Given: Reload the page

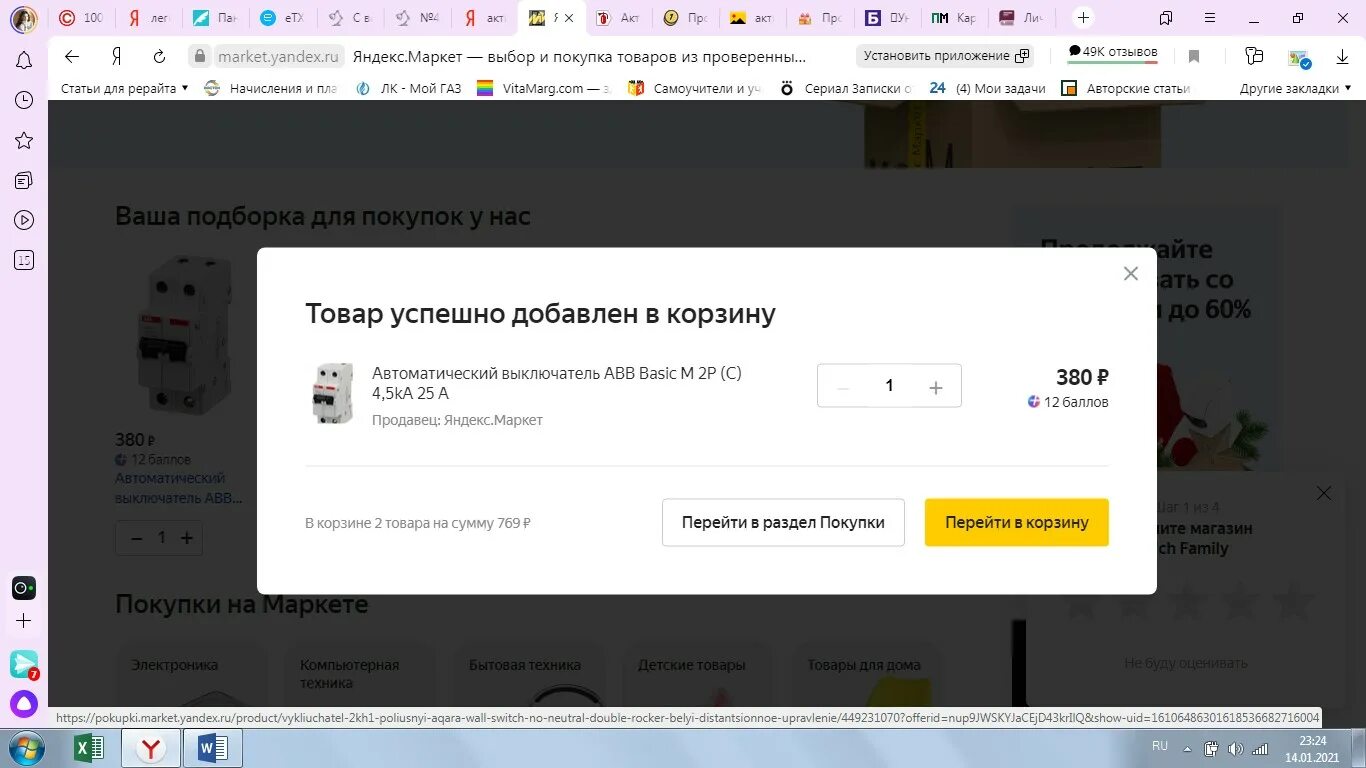Looking at the screenshot, I should (x=159, y=56).
